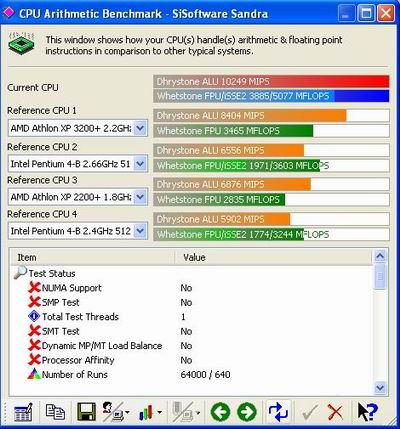Click the bar chart icon in bottom toolbar
This screenshot has width=400, height=429.
click(x=146, y=413)
